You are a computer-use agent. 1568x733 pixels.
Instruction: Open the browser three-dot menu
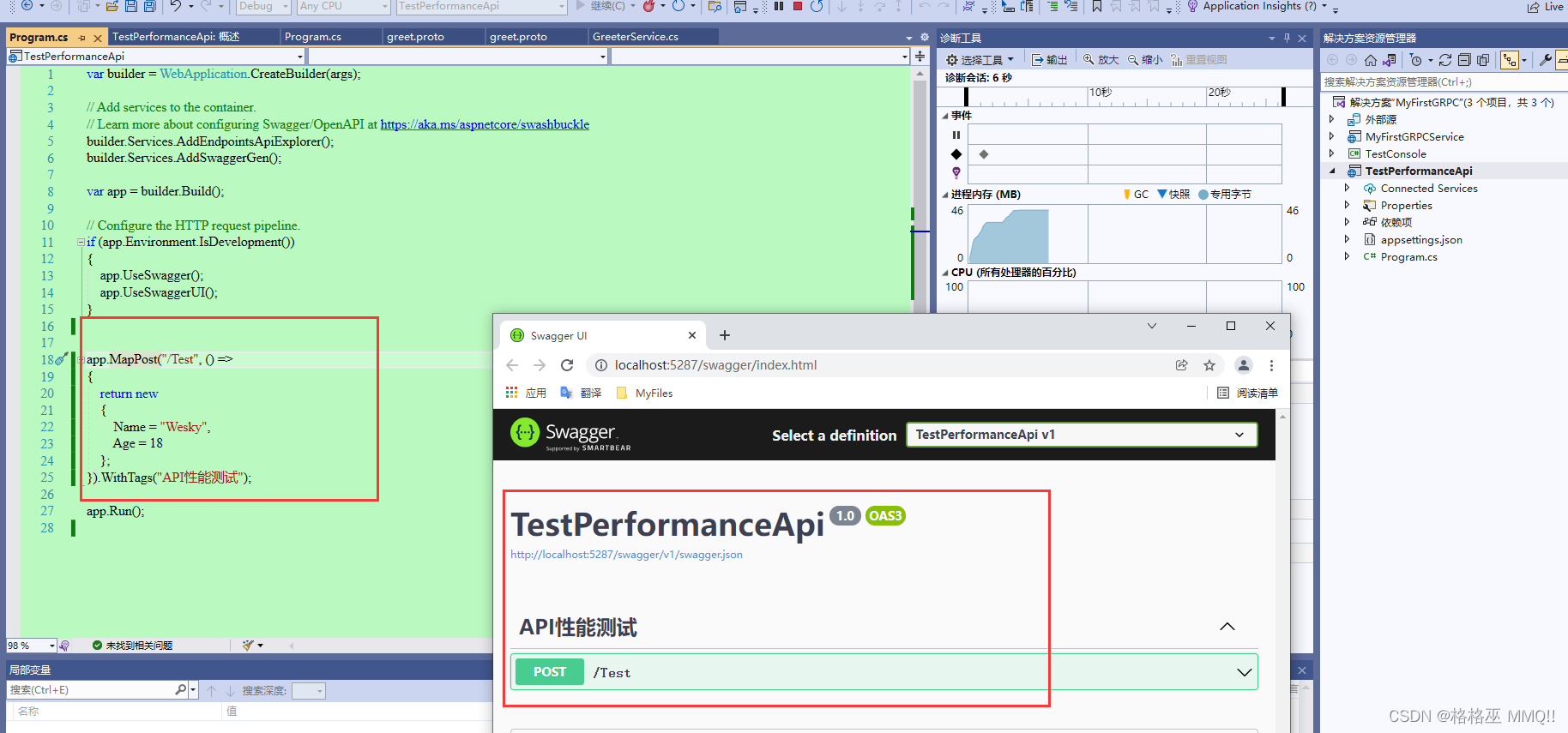1271,365
